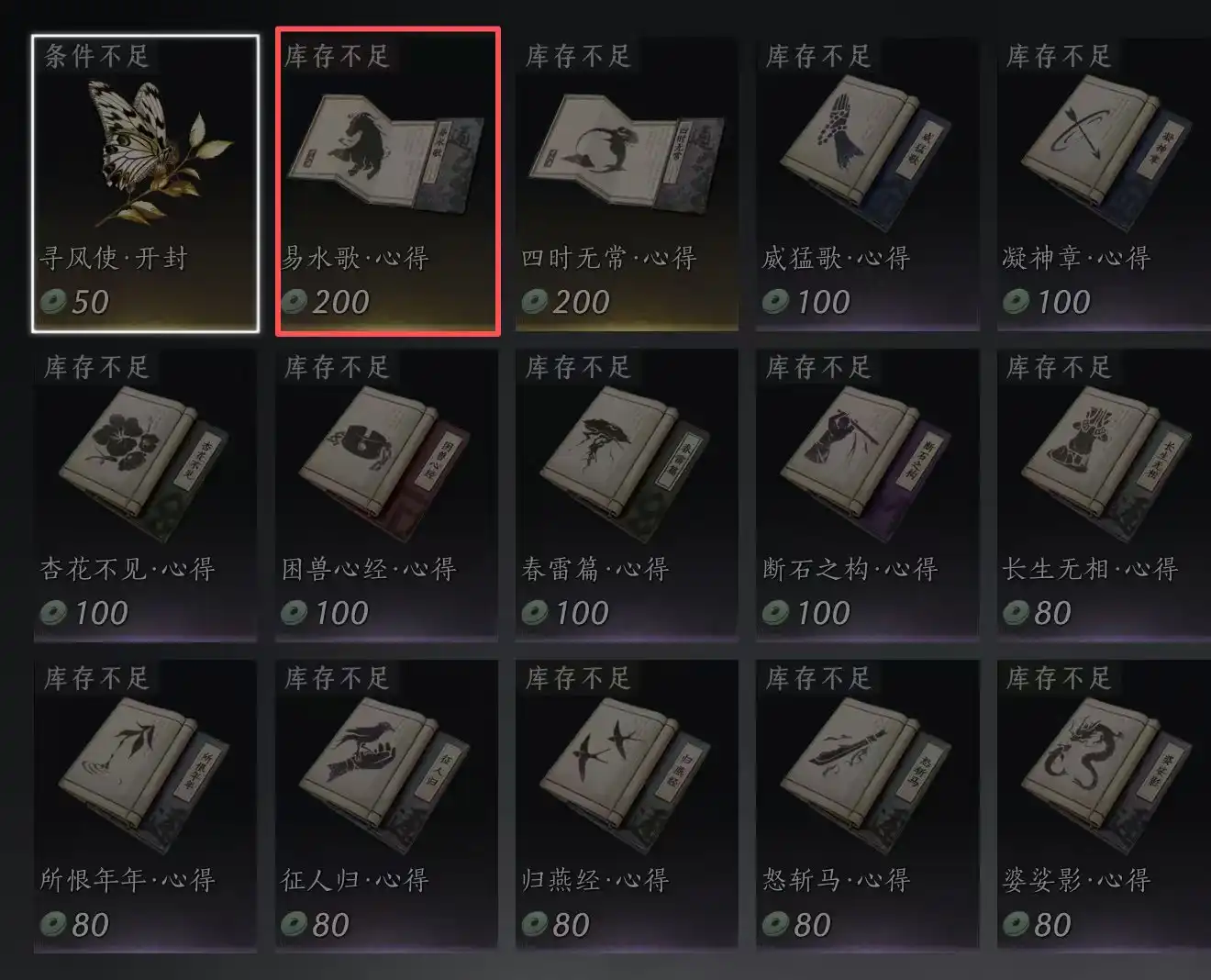
Task: Choose the 威猛歌·心得 gauntlet scroll
Action: 868,184
